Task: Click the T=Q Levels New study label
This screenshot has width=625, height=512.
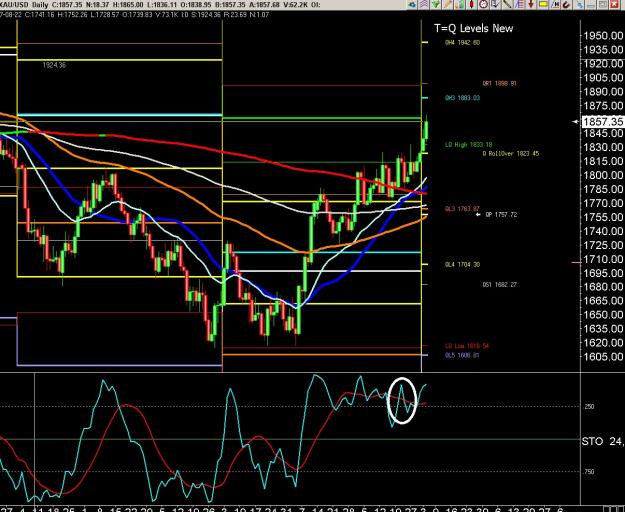Action: coord(474,28)
